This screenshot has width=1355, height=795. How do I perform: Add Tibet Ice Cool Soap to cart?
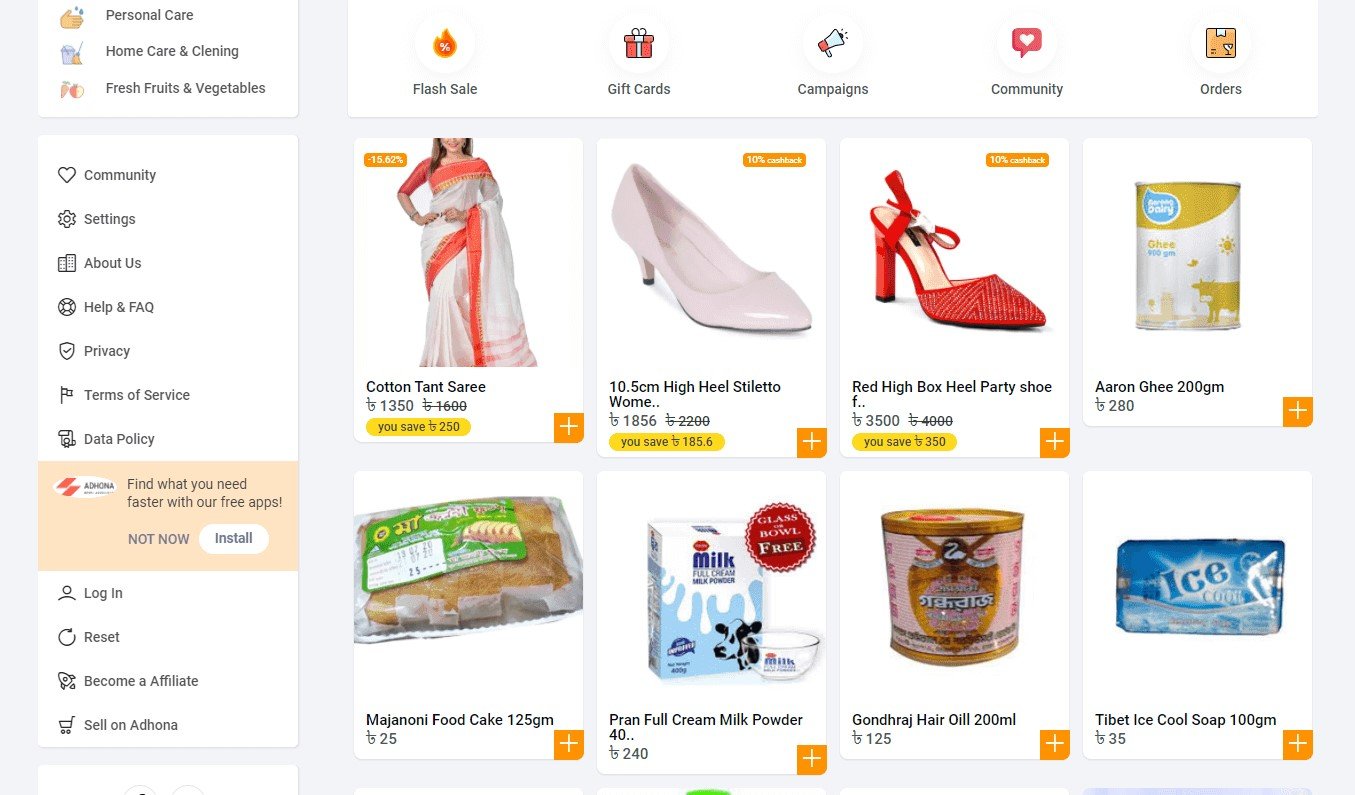click(1298, 744)
